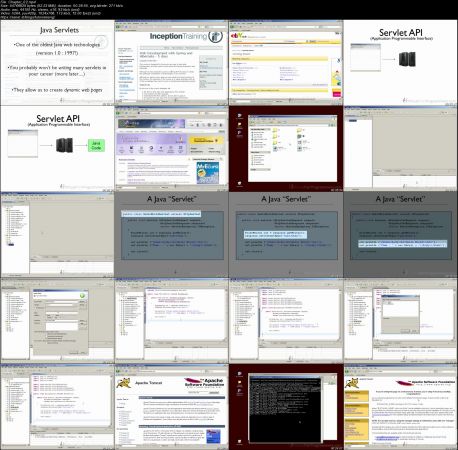The width and height of the screenshot is (458, 450).
Task: Click the black command prompt window in the desktop thumbnail
Action: point(285,409)
